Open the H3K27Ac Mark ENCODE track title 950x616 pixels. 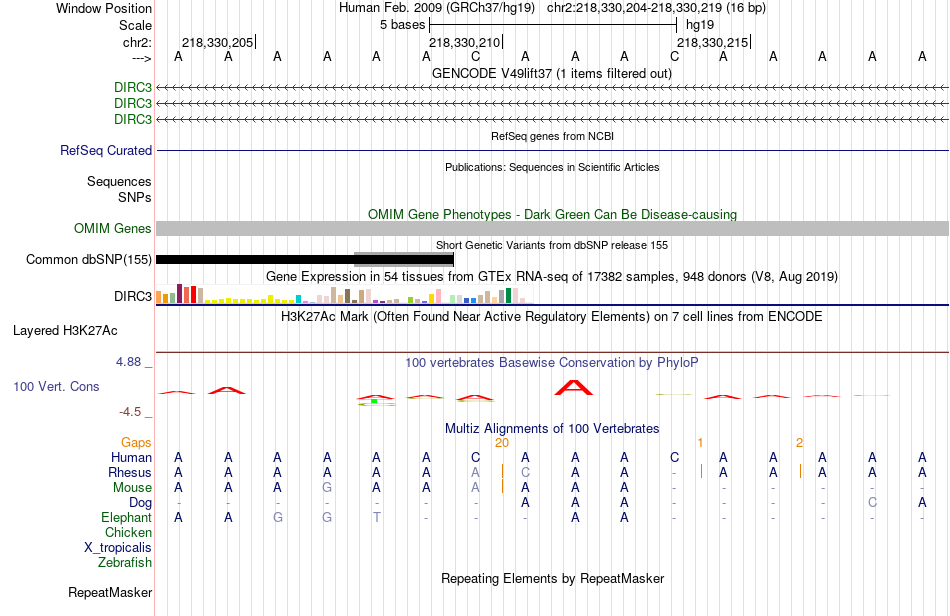click(x=552, y=316)
